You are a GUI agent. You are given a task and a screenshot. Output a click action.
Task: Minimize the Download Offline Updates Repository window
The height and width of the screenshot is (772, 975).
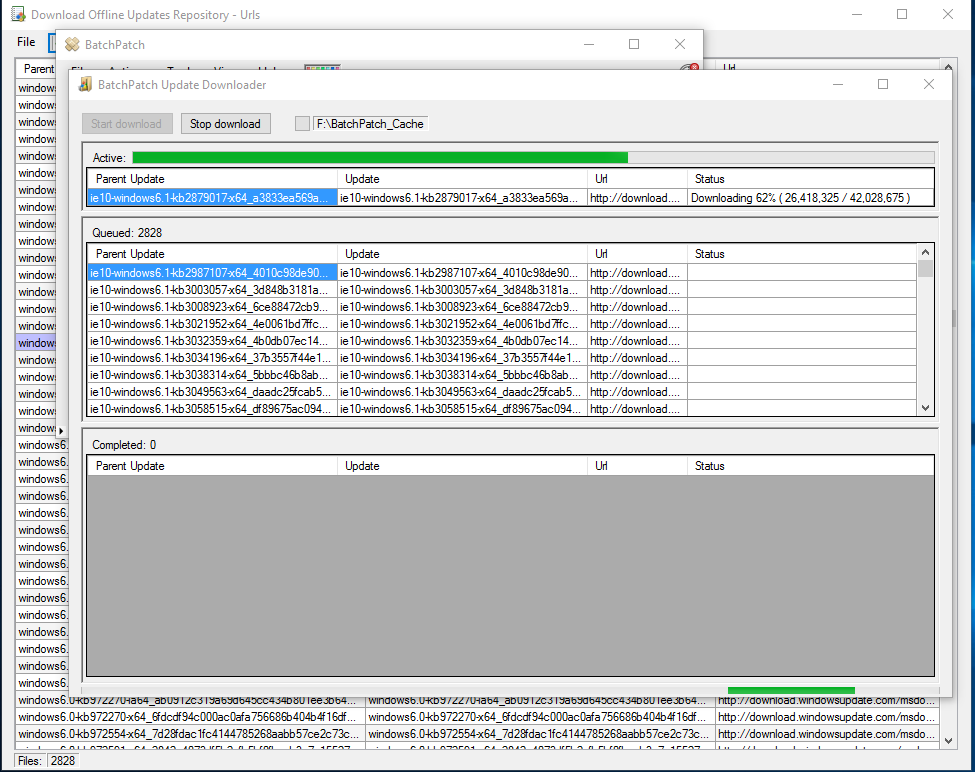pyautogui.click(x=857, y=14)
